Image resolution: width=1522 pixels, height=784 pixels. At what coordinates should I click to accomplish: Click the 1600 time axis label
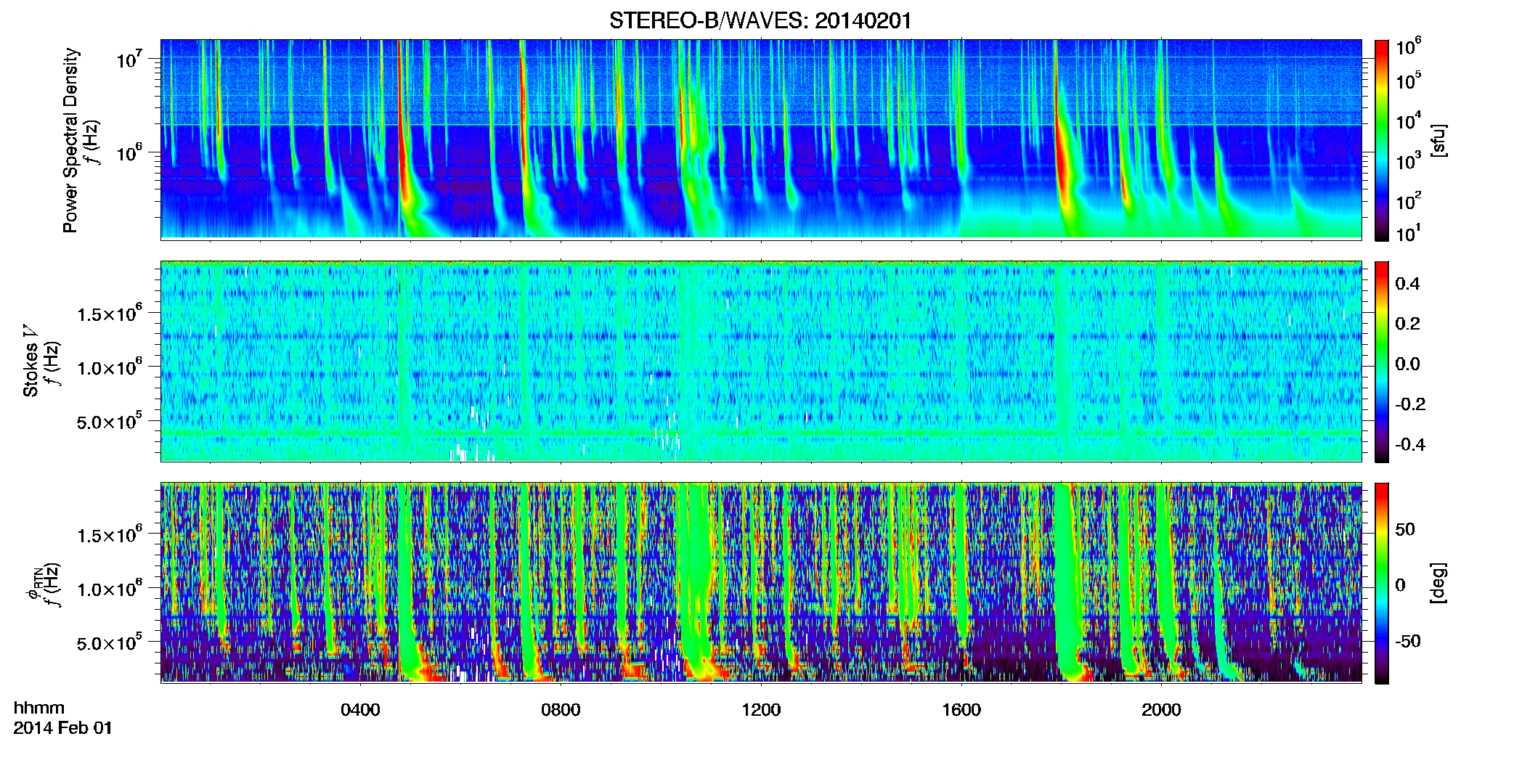coord(961,710)
